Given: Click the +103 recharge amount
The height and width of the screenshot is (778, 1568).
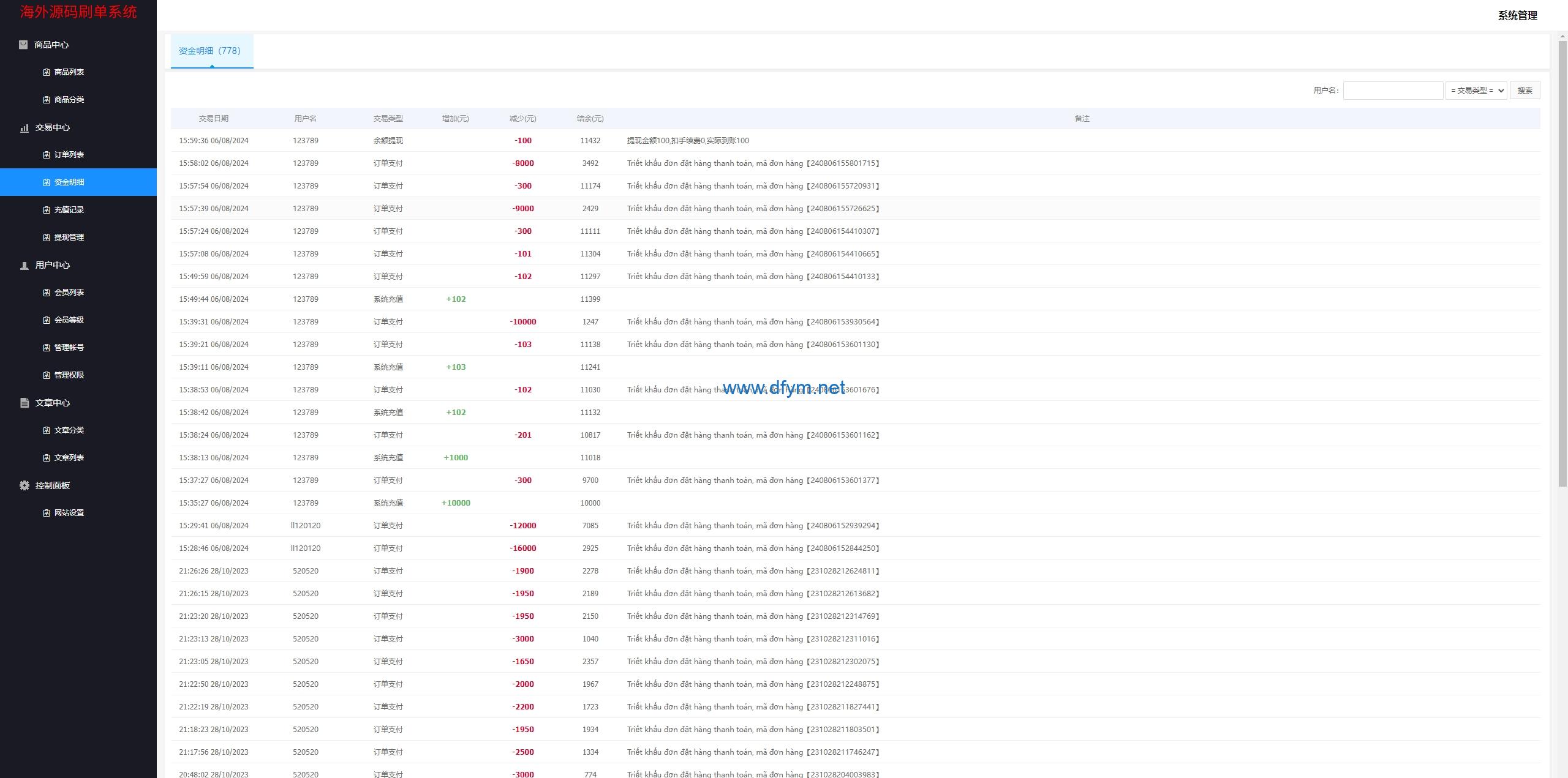Looking at the screenshot, I should click(456, 367).
